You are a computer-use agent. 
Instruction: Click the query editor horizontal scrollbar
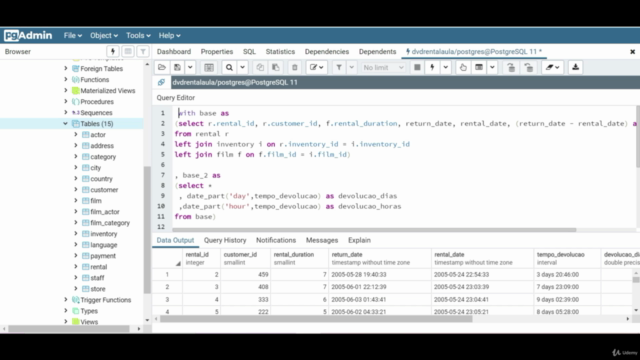(374, 230)
